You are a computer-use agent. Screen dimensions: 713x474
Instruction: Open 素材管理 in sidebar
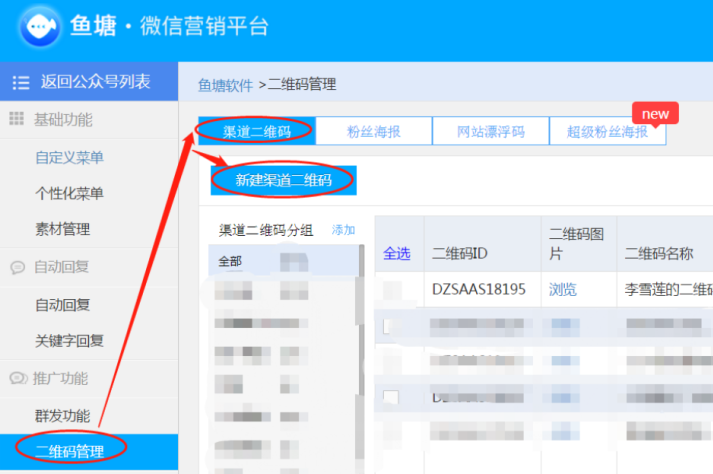(x=63, y=229)
